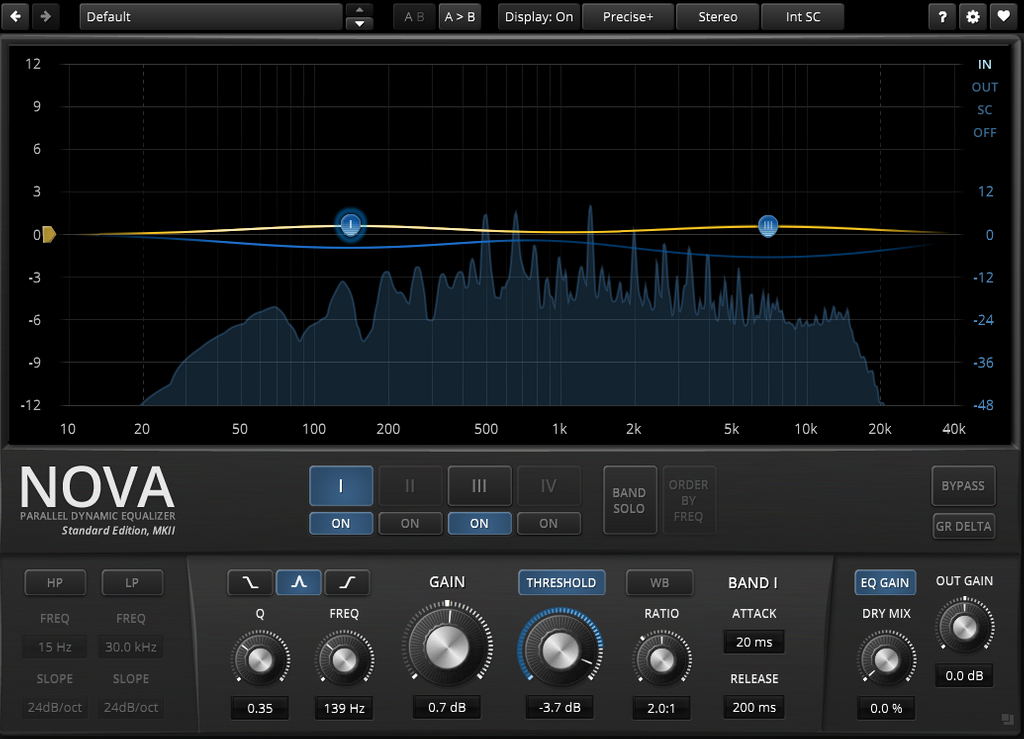Click the Q knob

pos(260,659)
